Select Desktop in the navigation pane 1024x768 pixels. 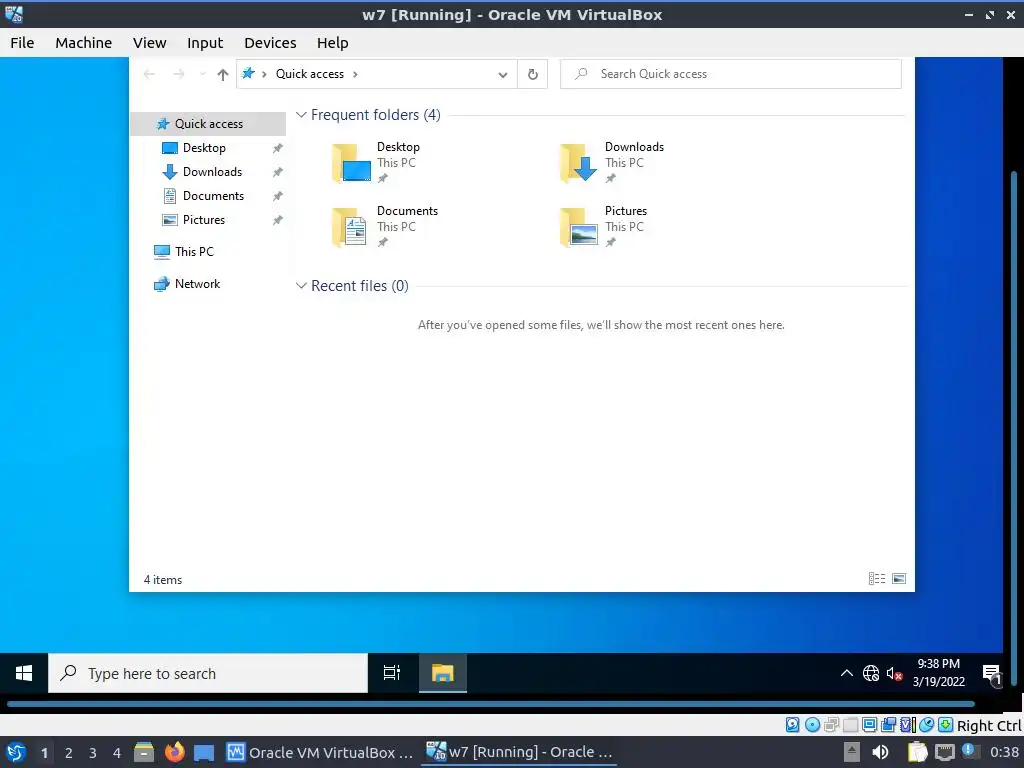204,148
